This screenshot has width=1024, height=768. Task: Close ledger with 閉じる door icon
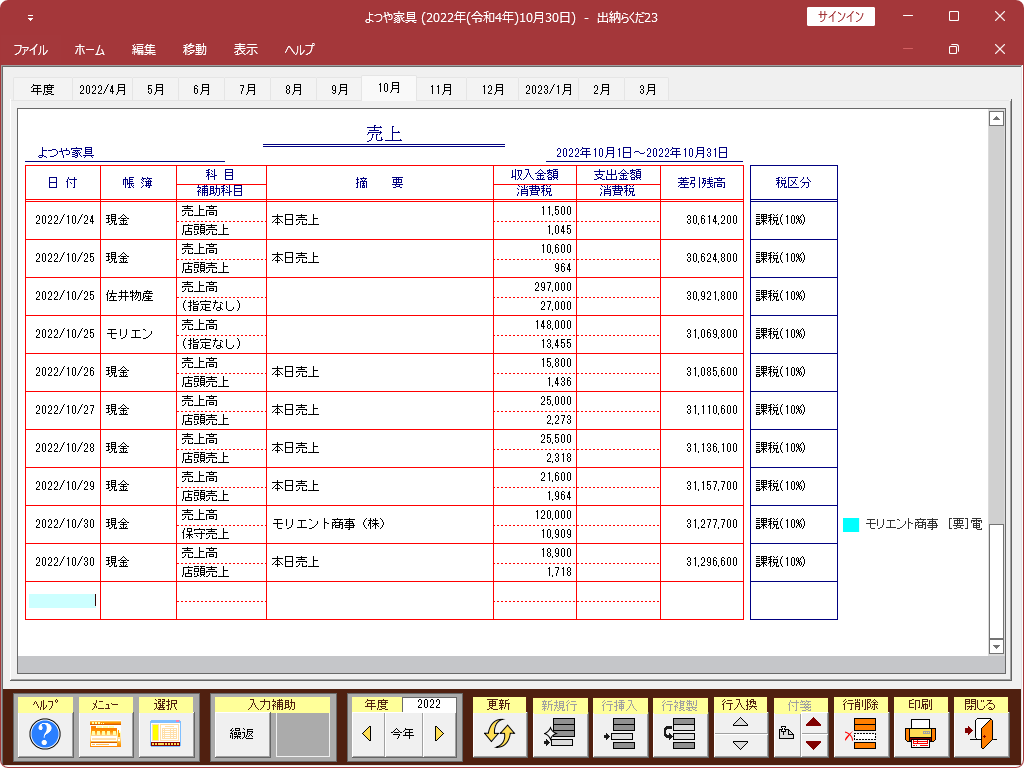(981, 734)
